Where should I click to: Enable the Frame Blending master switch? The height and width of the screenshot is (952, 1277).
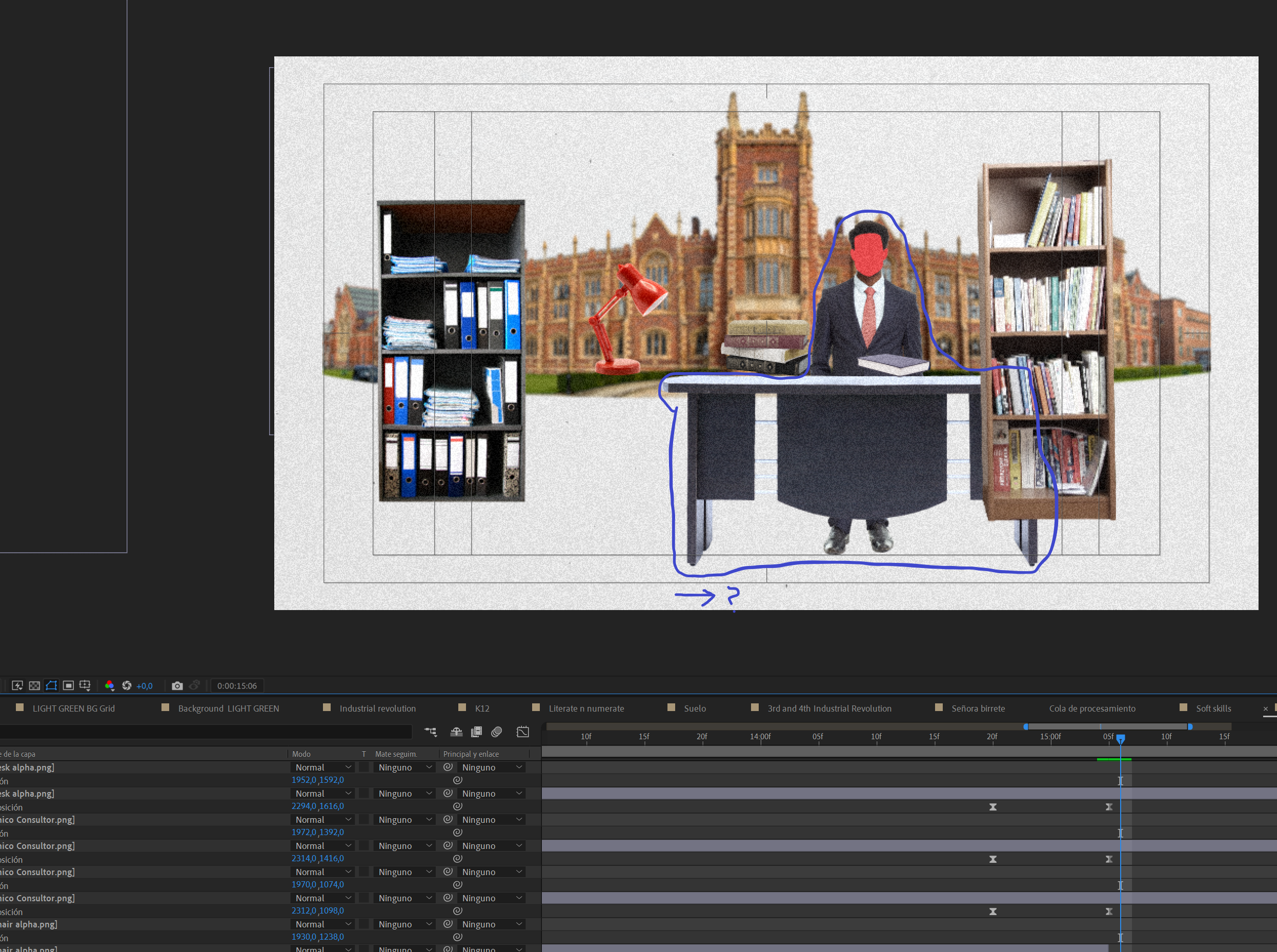(477, 732)
